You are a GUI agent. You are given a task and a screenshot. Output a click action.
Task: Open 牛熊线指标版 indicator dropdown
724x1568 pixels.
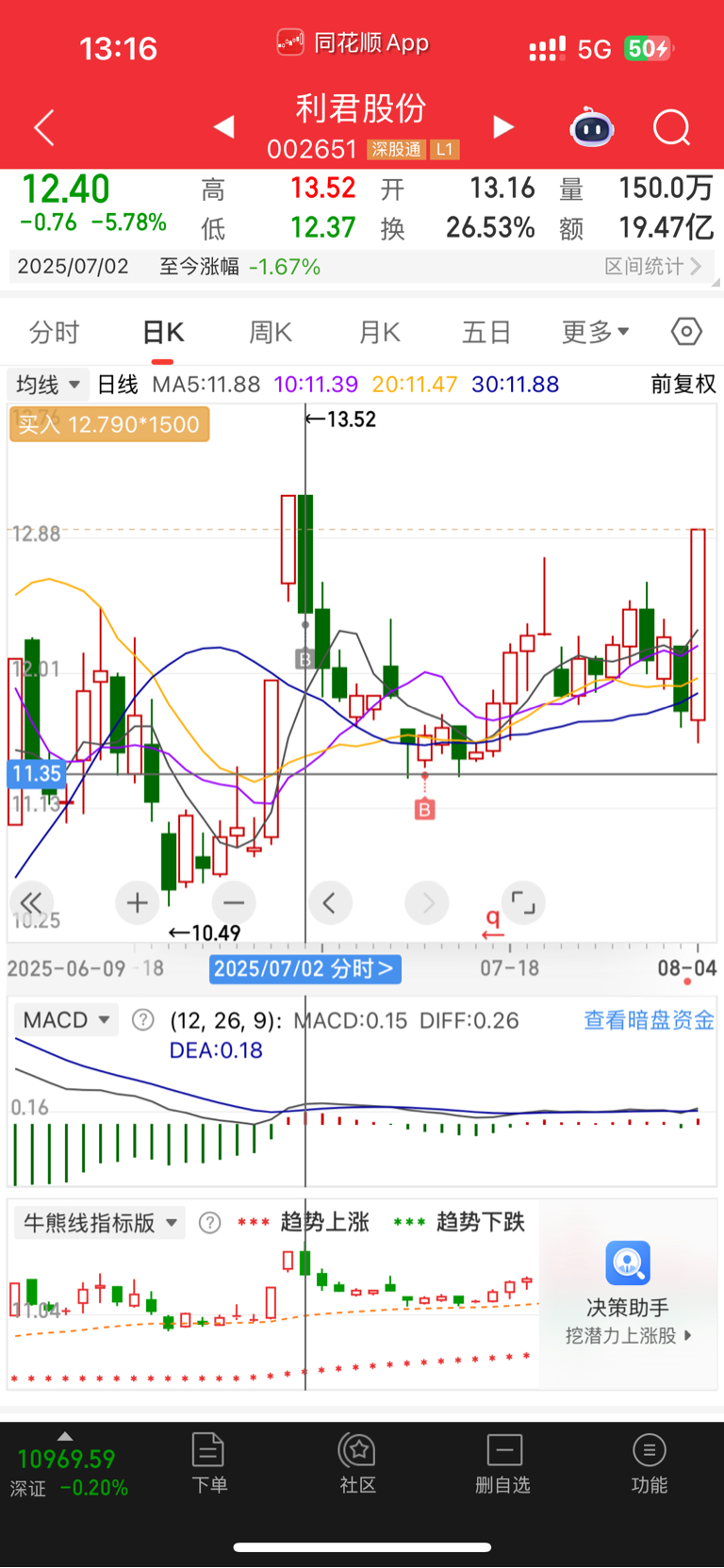[100, 1223]
